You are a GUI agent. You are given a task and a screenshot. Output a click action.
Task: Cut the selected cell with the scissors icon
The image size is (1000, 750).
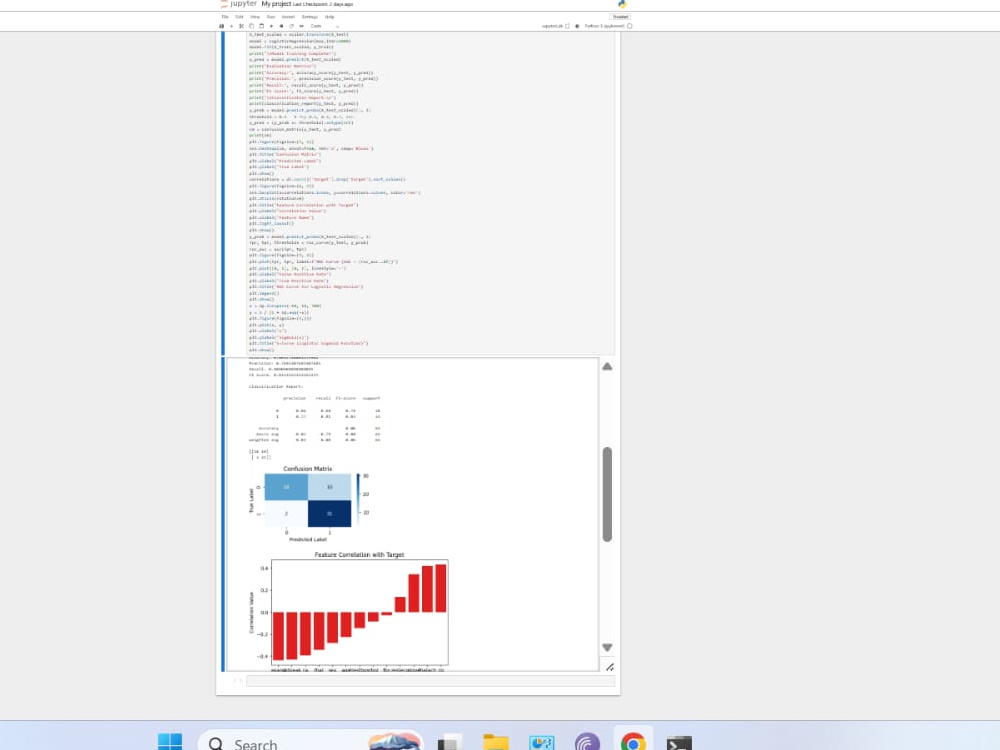point(241,26)
